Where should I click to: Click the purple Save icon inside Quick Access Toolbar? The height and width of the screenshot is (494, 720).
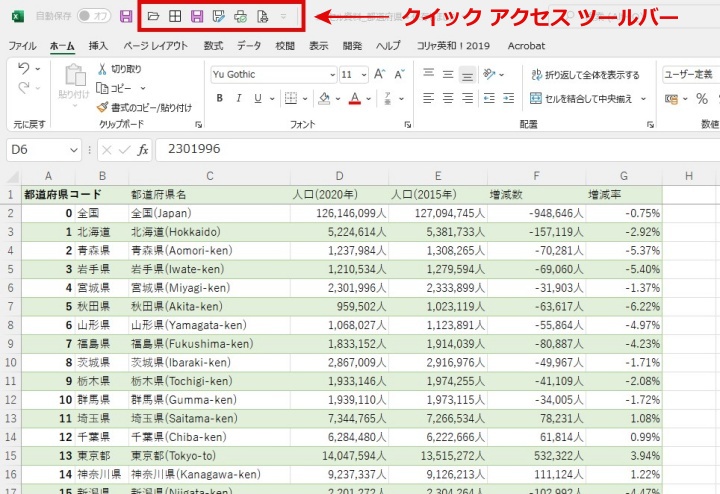197,17
